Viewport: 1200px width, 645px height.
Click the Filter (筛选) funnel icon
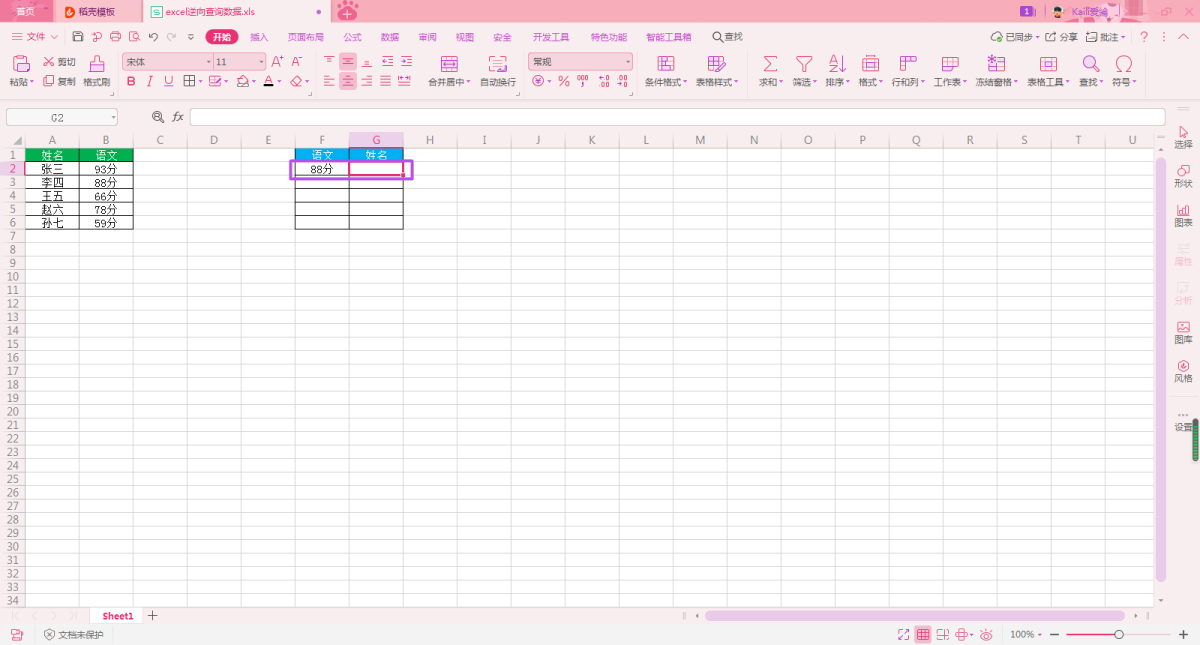[x=804, y=64]
